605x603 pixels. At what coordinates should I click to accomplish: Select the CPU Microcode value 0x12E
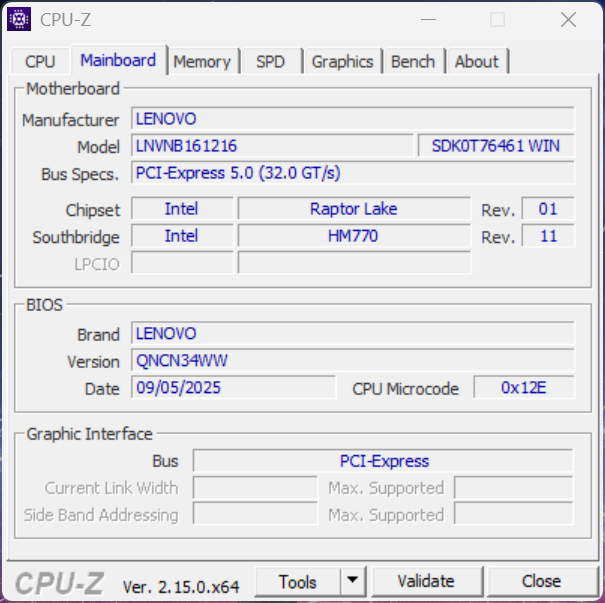[523, 388]
